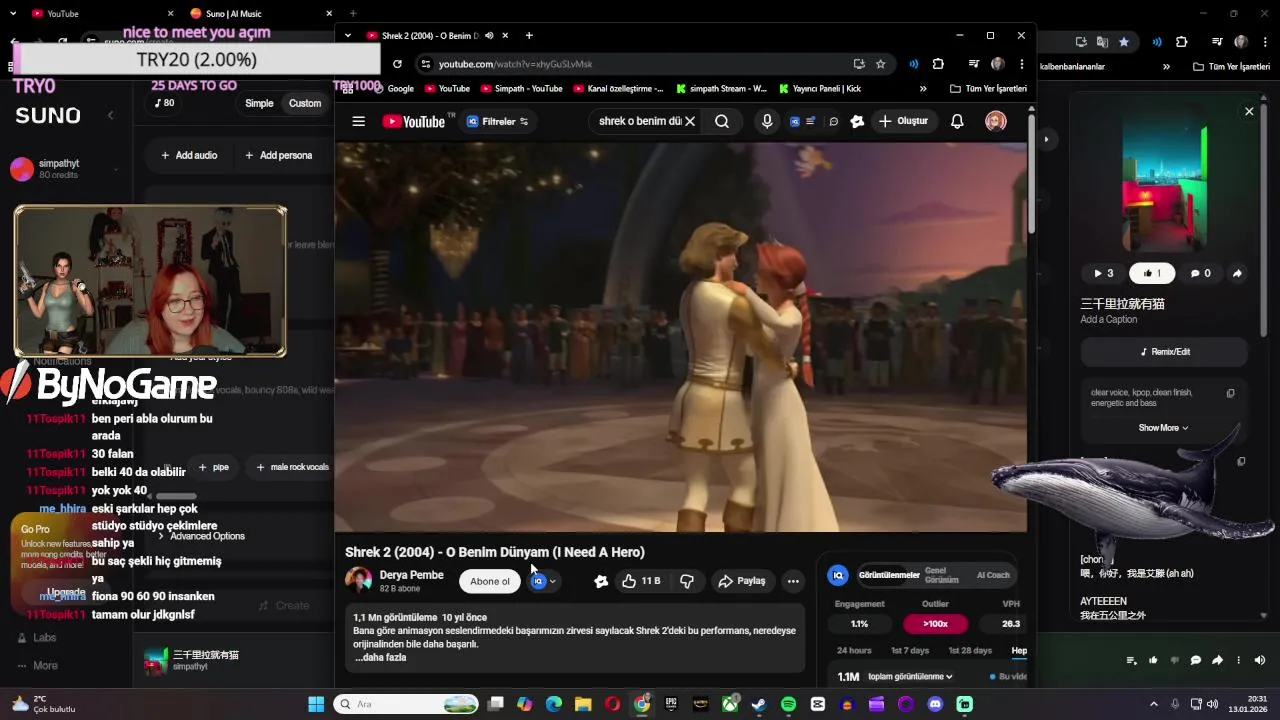Open the Filtreler filter button
Image resolution: width=1280 pixels, height=720 pixels.
(x=498, y=121)
